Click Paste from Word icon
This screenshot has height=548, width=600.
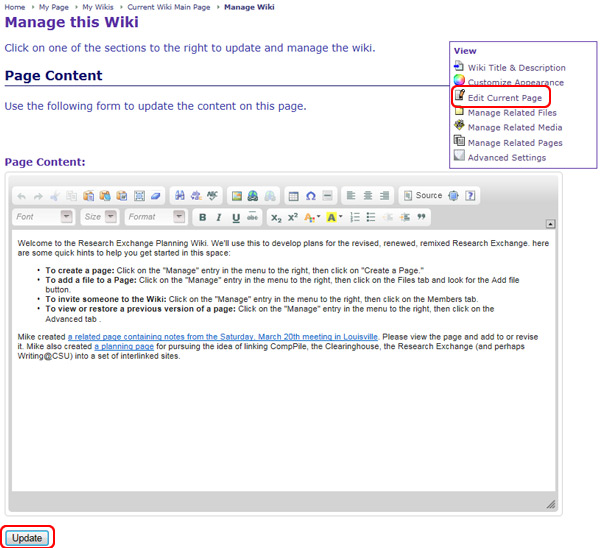[x=122, y=196]
